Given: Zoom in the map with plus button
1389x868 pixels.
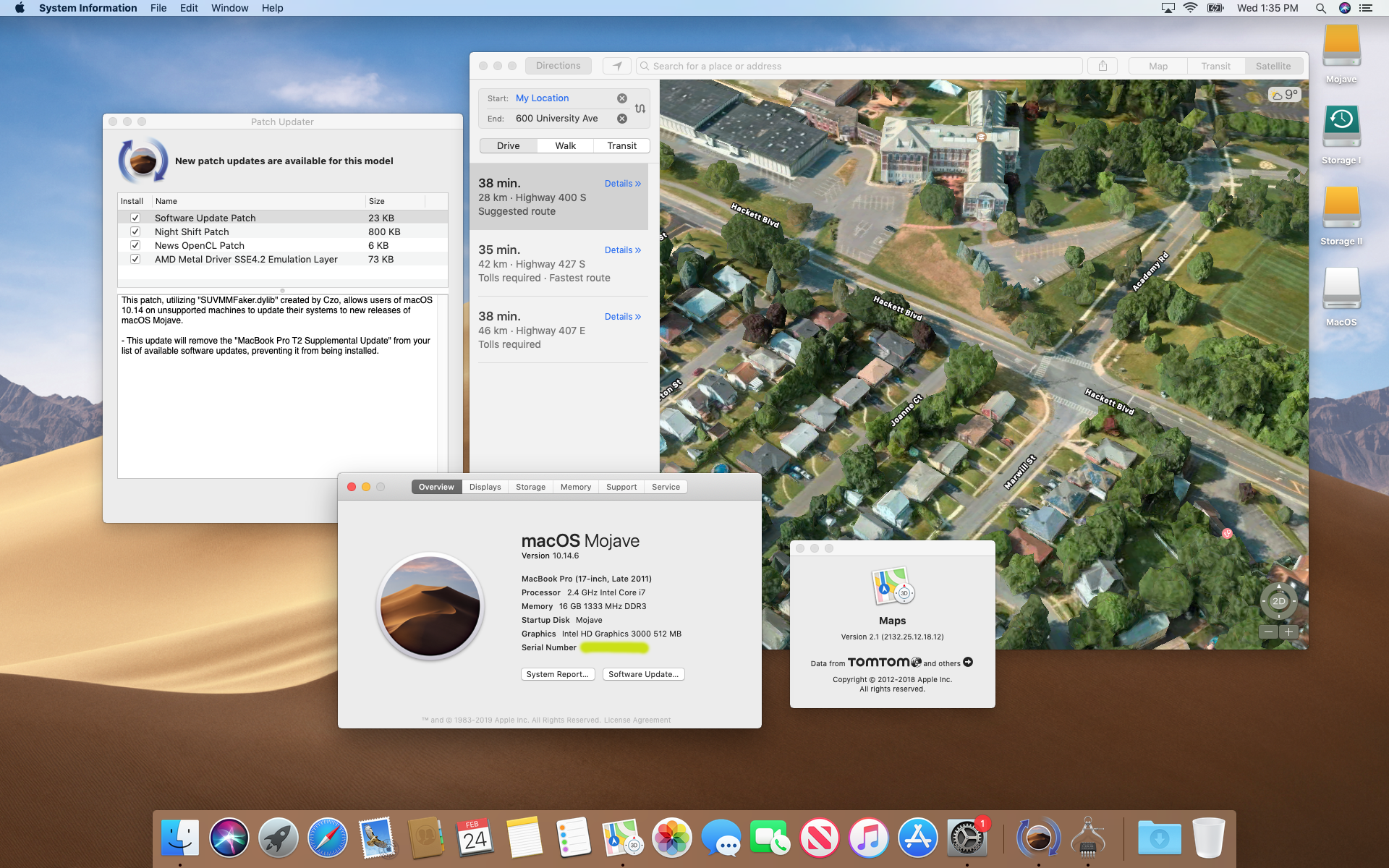Looking at the screenshot, I should point(1288,631).
